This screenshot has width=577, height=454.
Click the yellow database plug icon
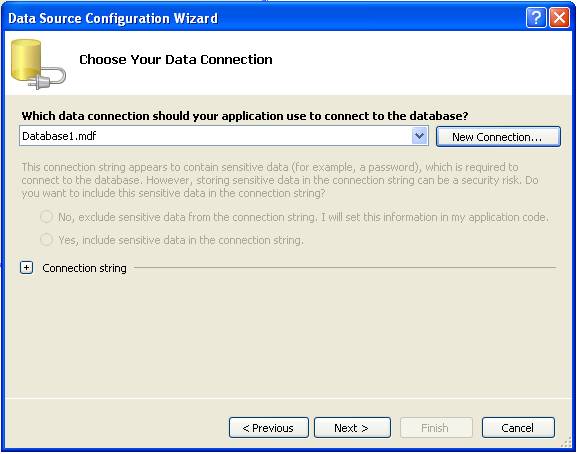coord(38,64)
